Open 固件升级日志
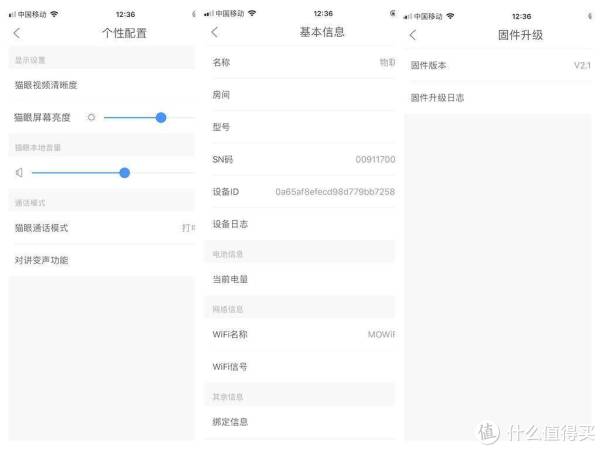The height and width of the screenshot is (450, 600). pos(500,97)
